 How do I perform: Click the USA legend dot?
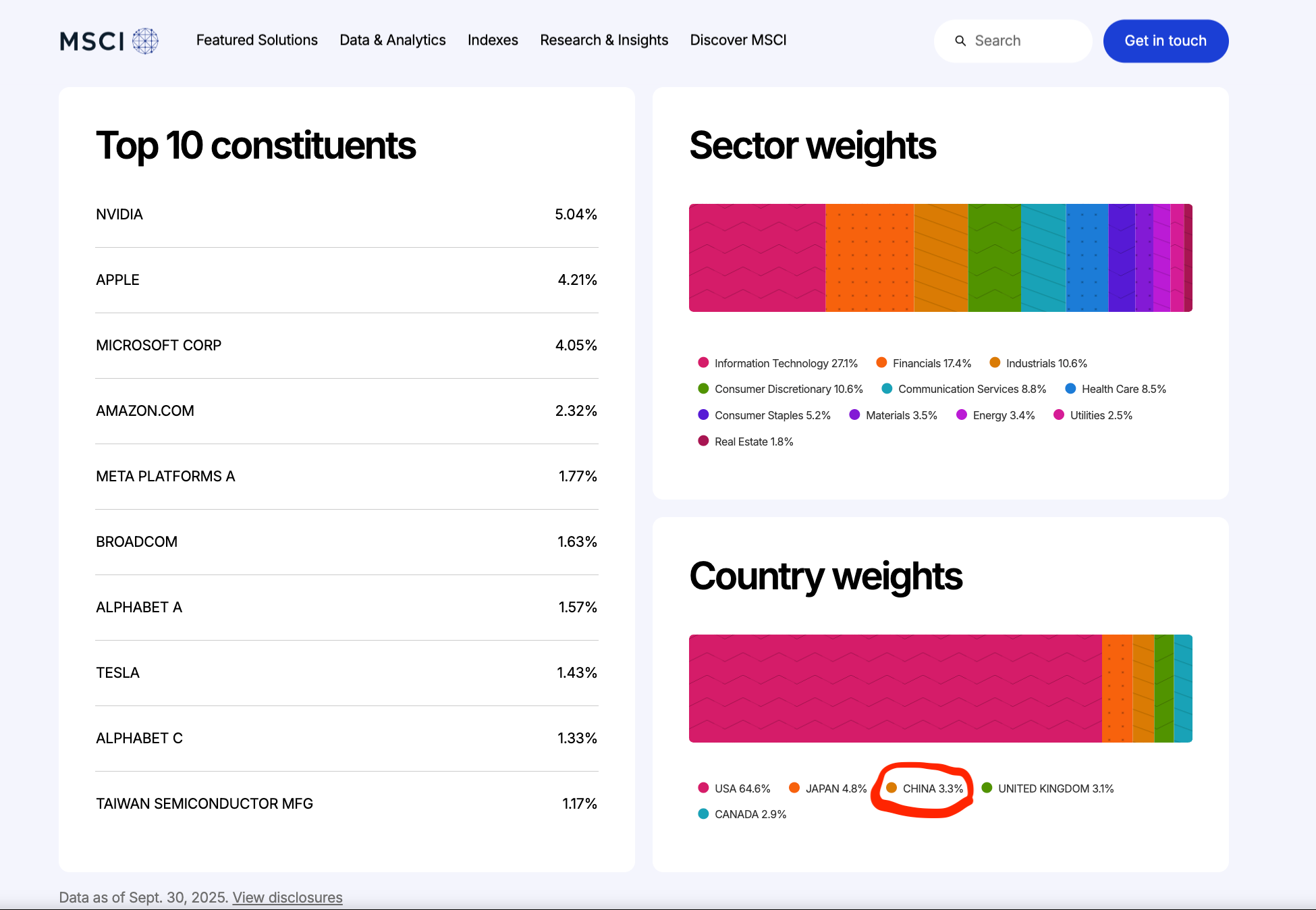pyautogui.click(x=703, y=788)
